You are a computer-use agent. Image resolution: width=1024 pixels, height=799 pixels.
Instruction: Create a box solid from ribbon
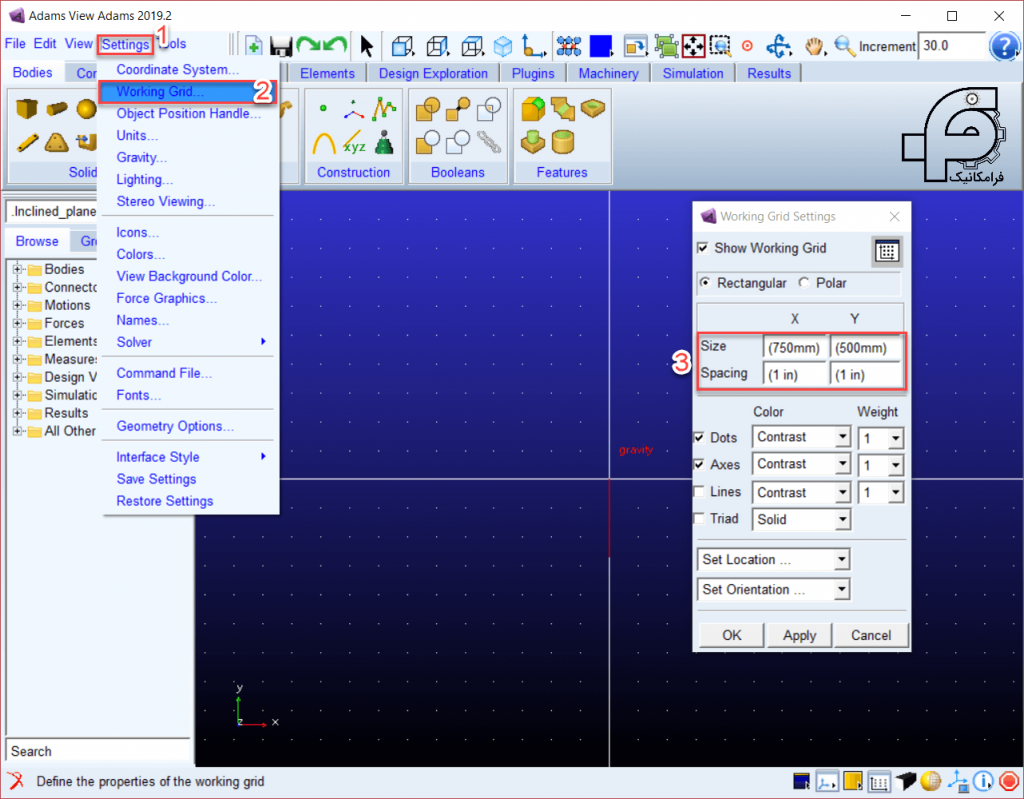pyautogui.click(x=27, y=108)
